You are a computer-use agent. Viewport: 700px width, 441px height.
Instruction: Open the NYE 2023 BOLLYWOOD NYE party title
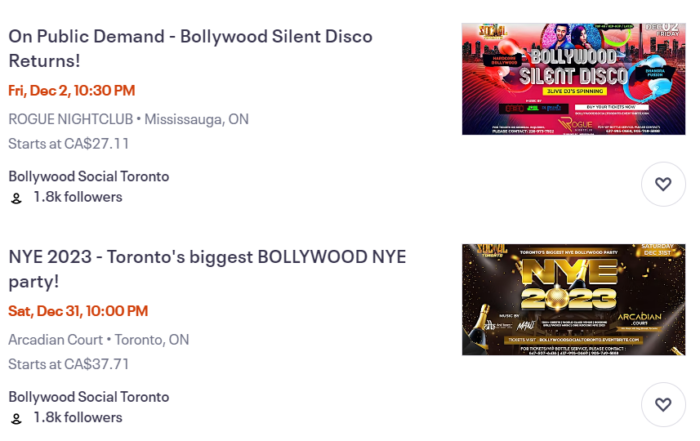[x=207, y=269]
